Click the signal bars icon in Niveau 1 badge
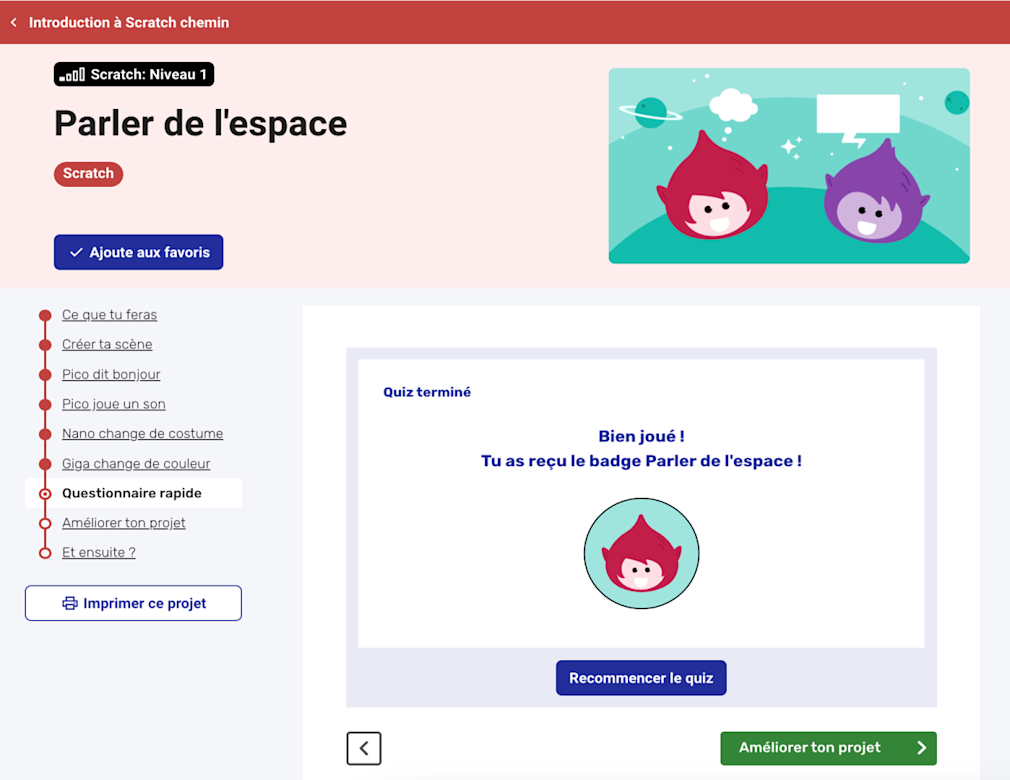1010x780 pixels. (72, 75)
